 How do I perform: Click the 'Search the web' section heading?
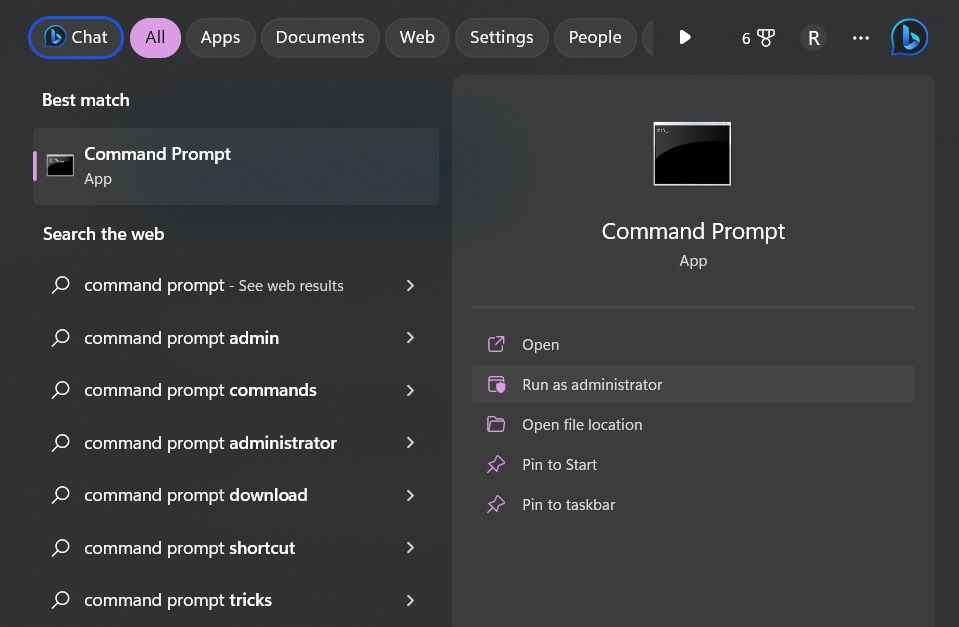103,234
